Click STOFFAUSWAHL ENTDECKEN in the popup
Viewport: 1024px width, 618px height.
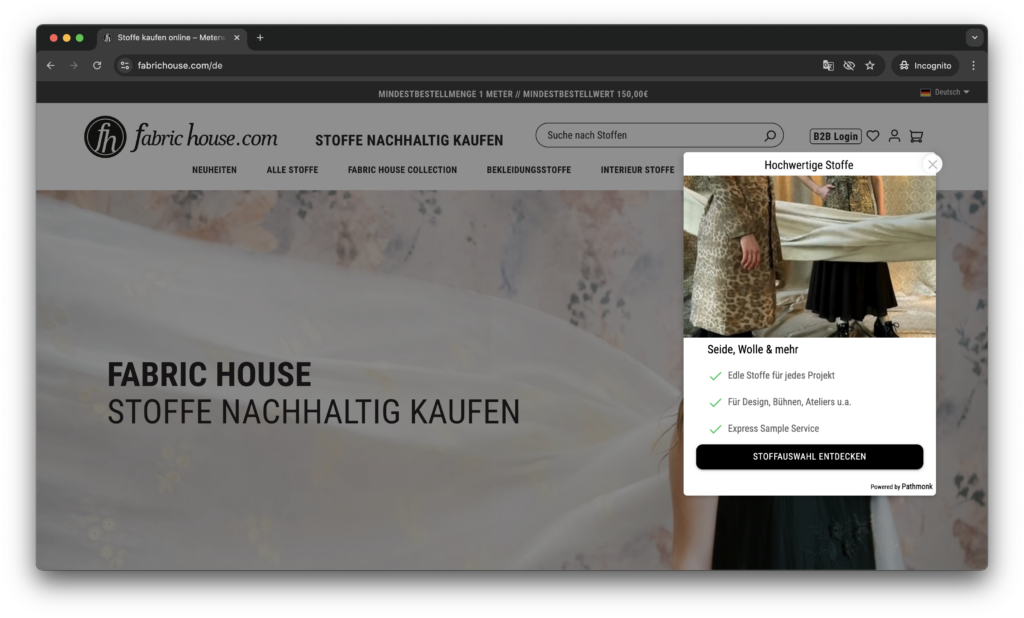(809, 457)
